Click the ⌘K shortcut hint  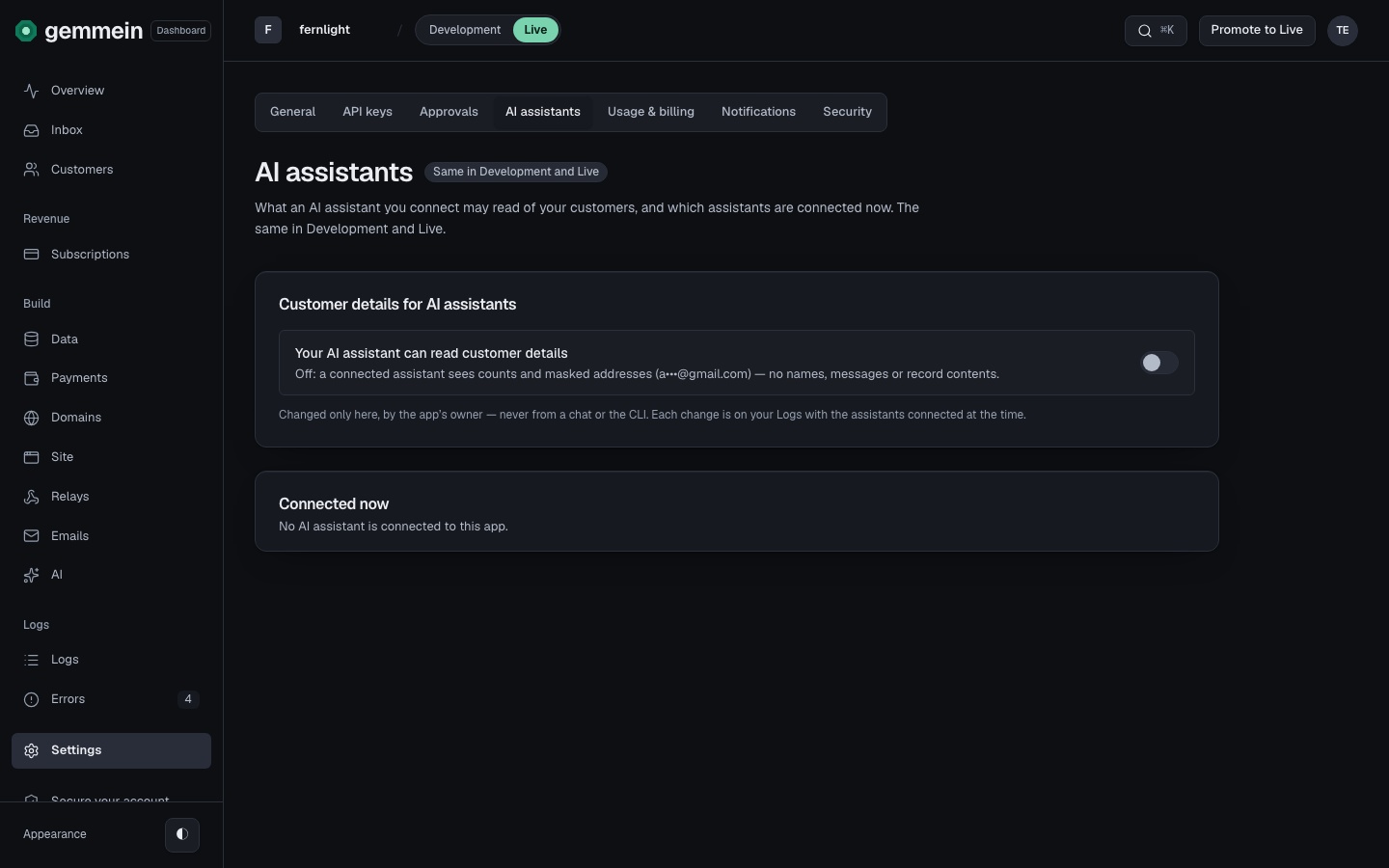(x=1167, y=30)
